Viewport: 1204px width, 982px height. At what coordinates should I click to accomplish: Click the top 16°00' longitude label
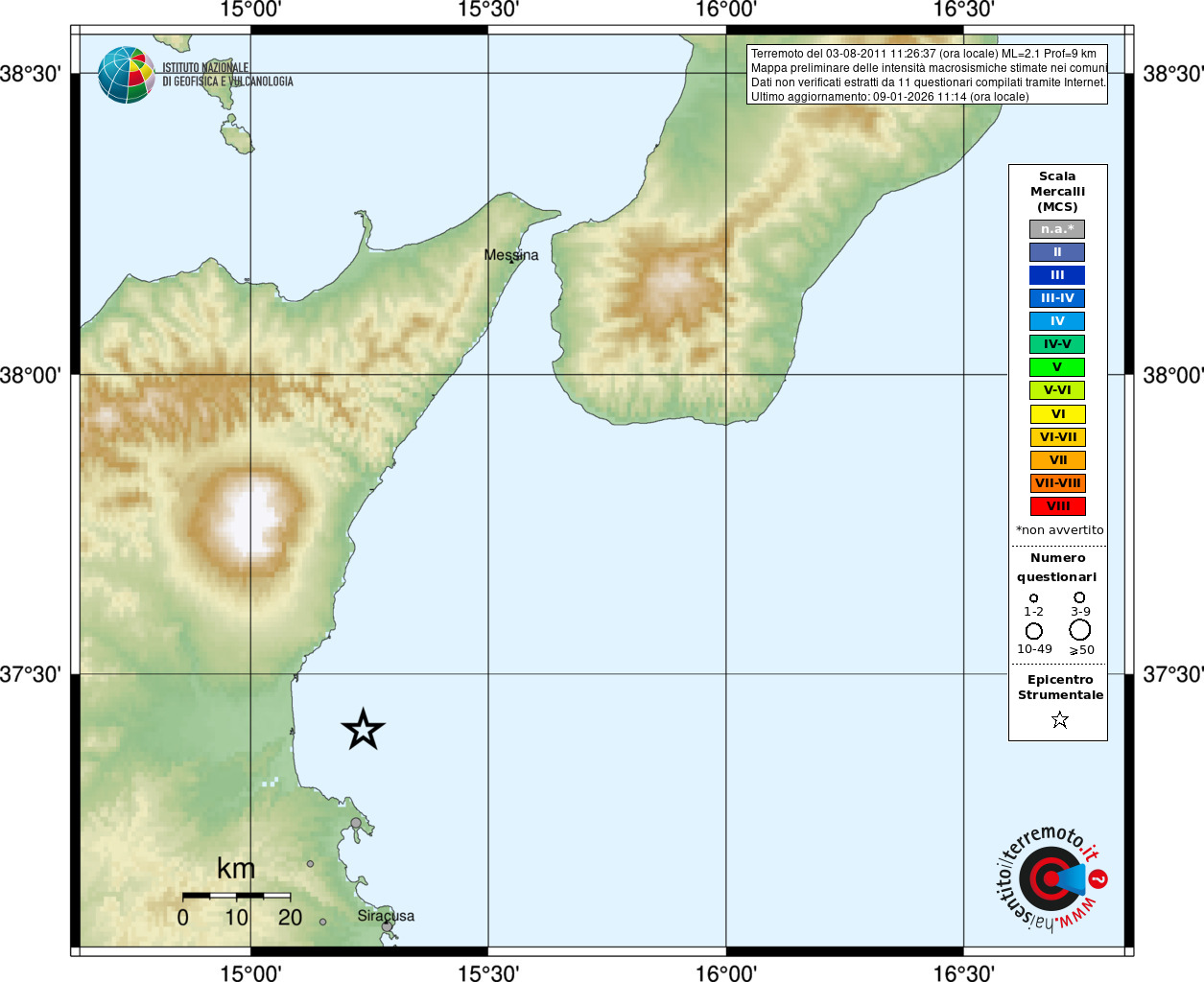coord(726,10)
